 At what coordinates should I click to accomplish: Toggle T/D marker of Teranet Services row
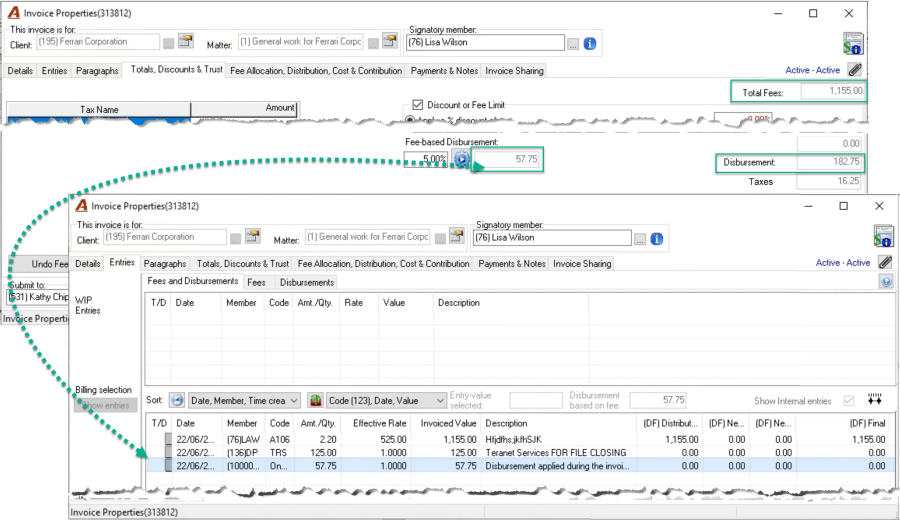168,452
